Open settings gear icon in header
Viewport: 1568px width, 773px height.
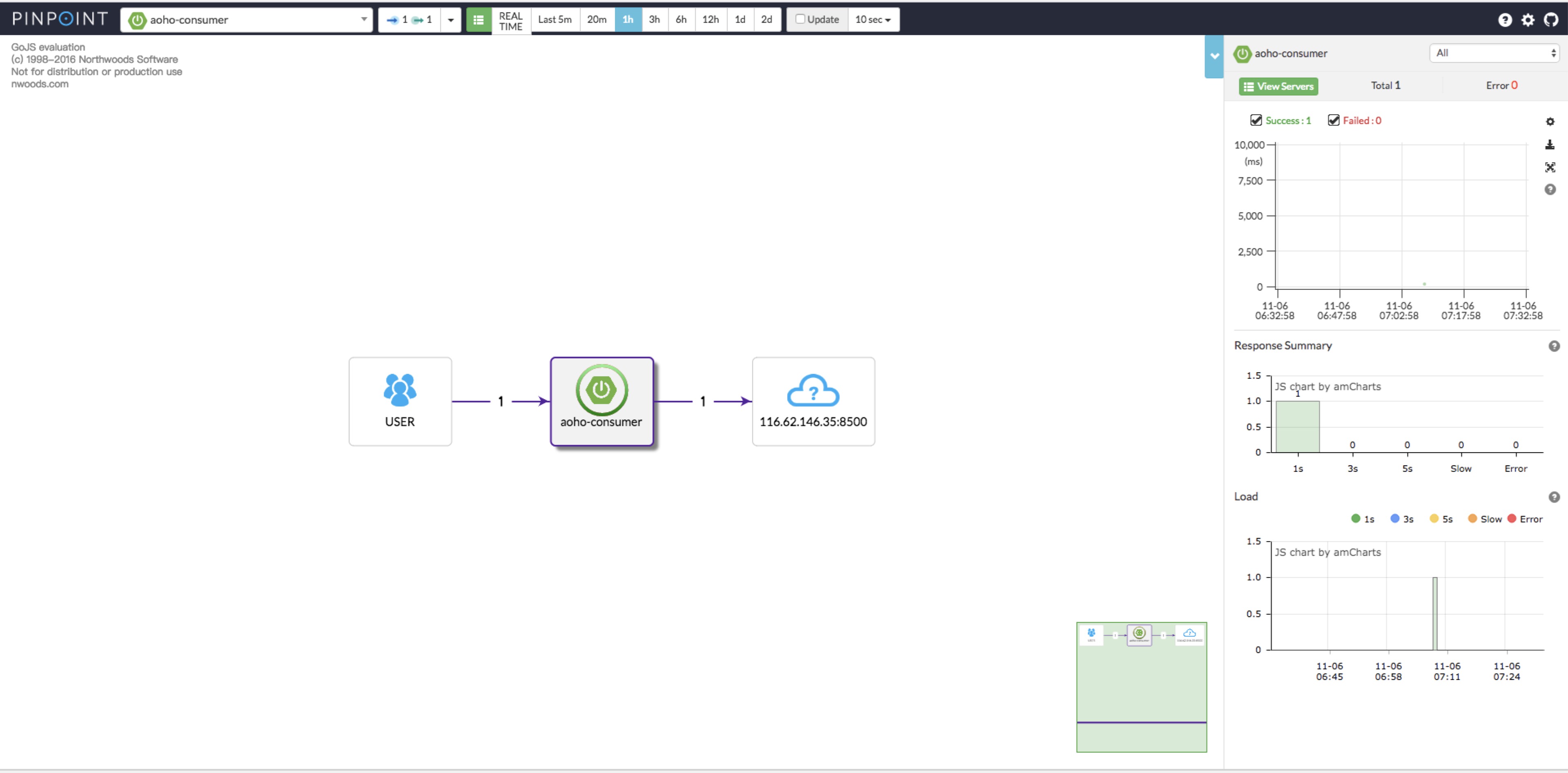coord(1528,20)
